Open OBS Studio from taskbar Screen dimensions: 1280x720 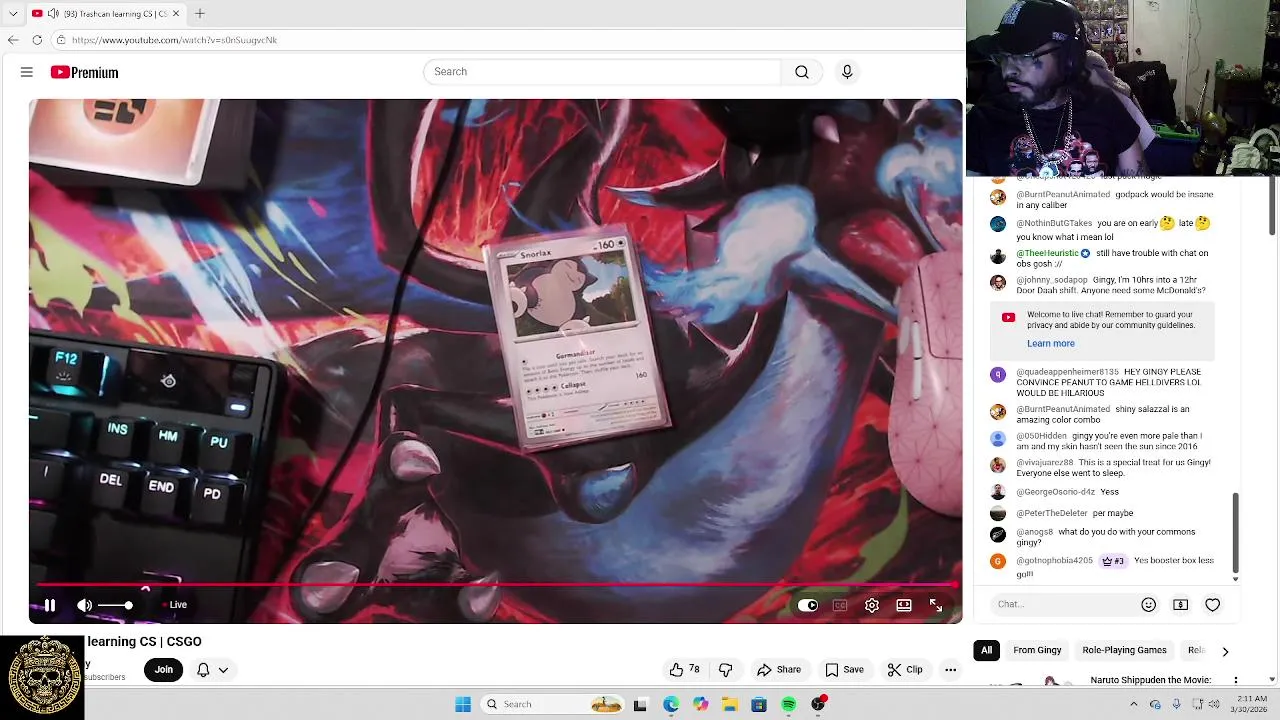(x=818, y=704)
